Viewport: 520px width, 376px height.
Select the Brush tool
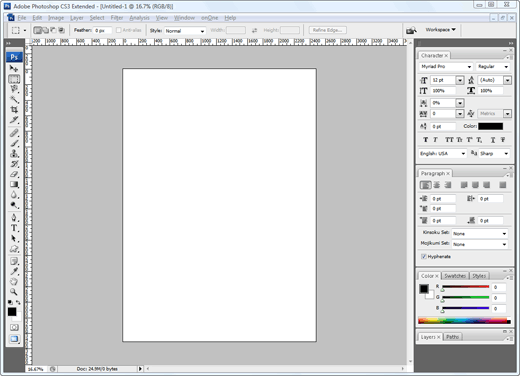14,143
